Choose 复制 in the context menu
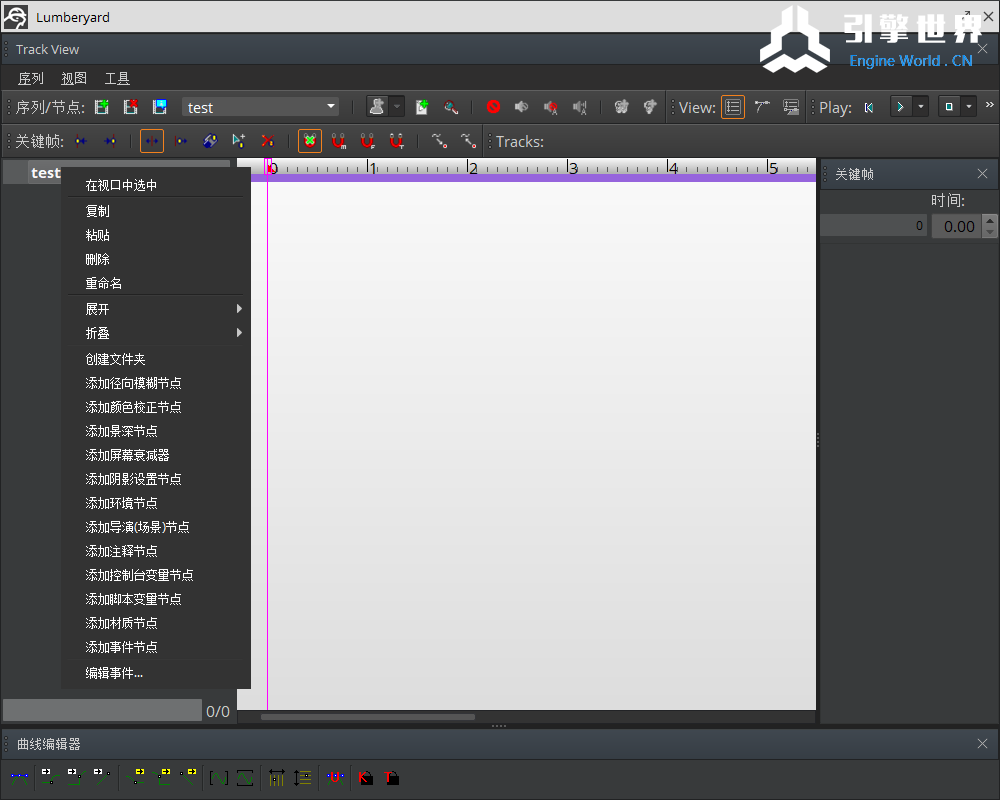The width and height of the screenshot is (1000, 800). (x=156, y=211)
